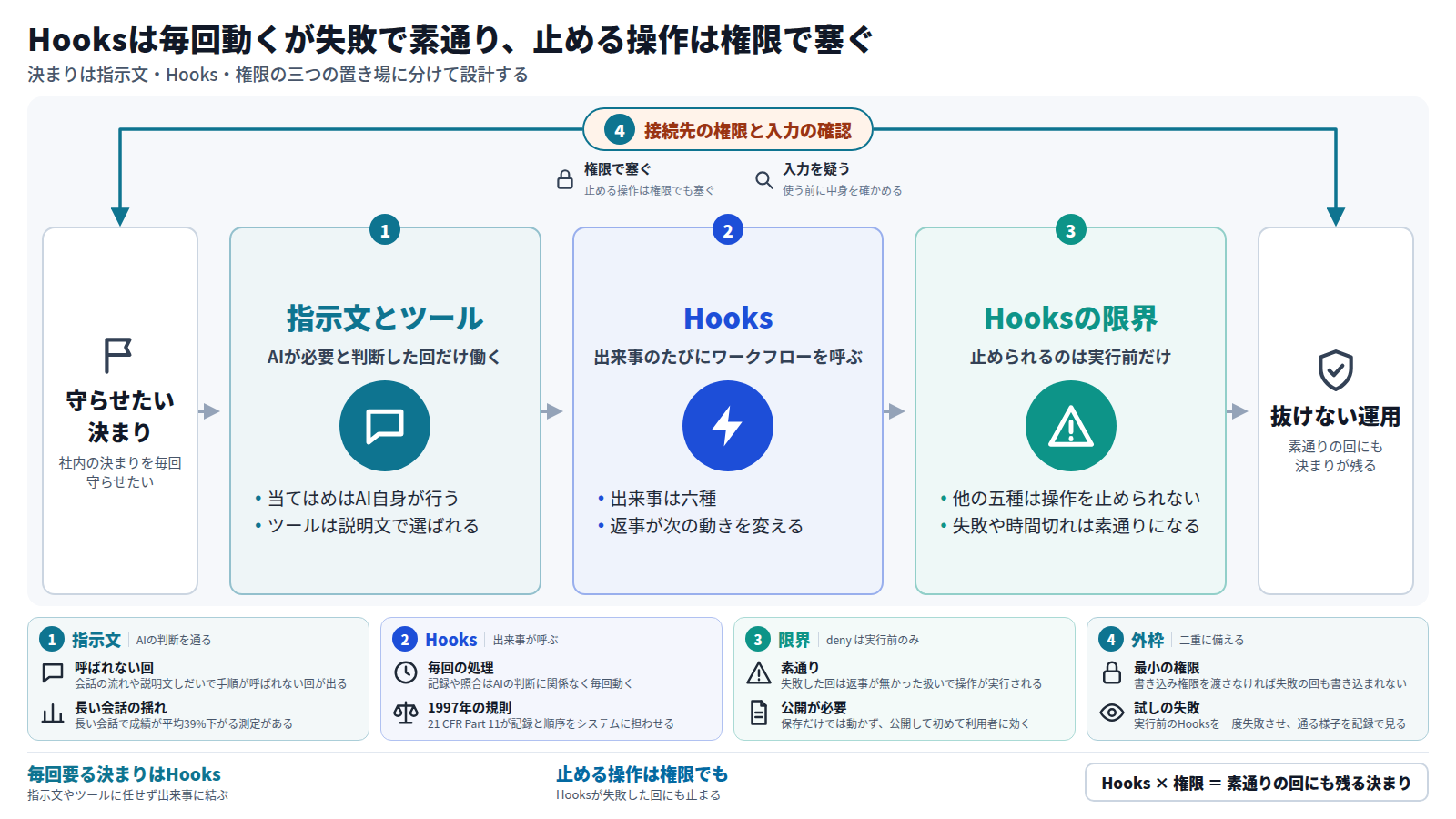Click the magnifier icon beside 入力を疑う
This screenshot has width=1456, height=819.
coord(764,179)
